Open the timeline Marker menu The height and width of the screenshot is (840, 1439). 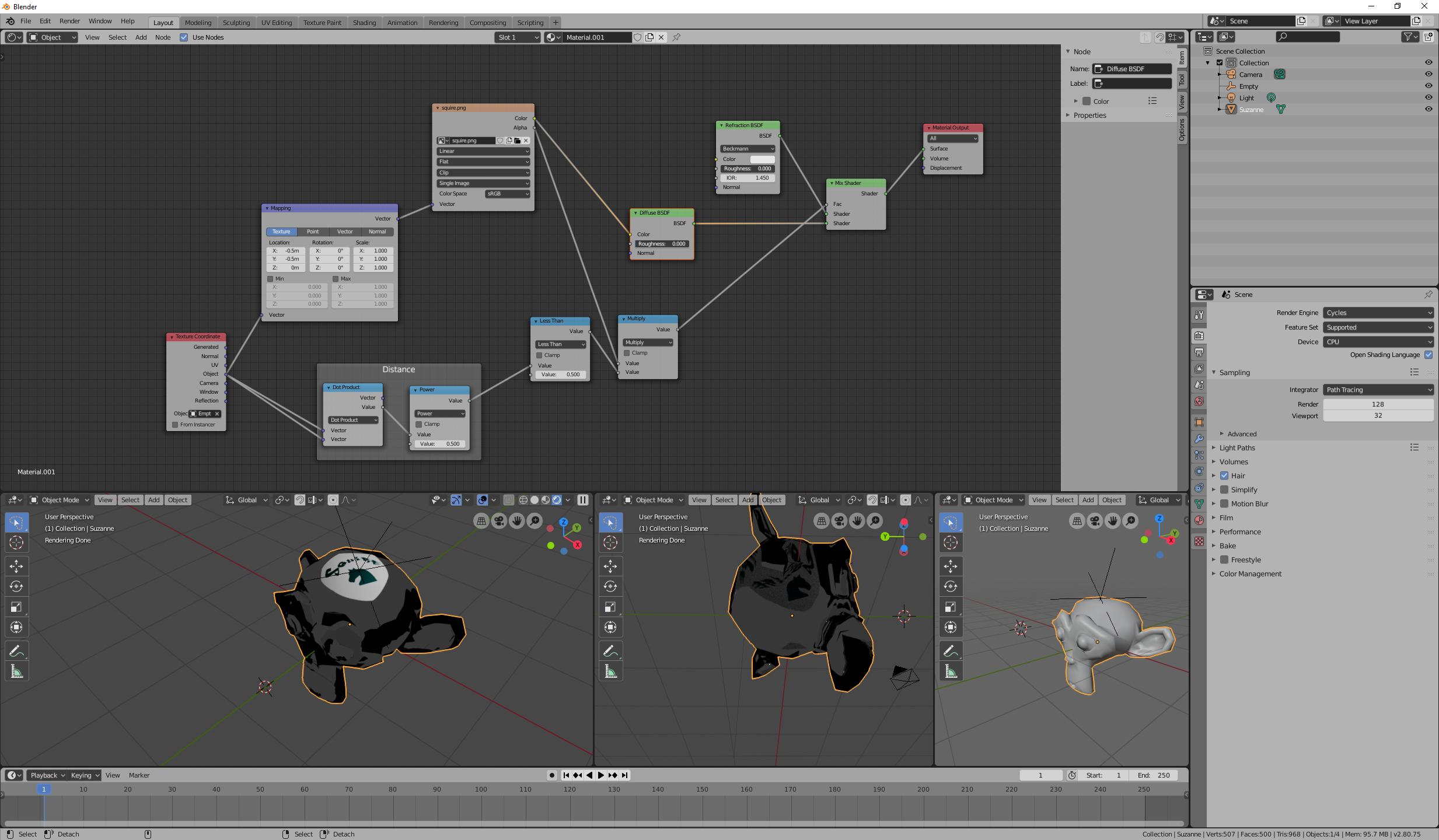click(139, 775)
